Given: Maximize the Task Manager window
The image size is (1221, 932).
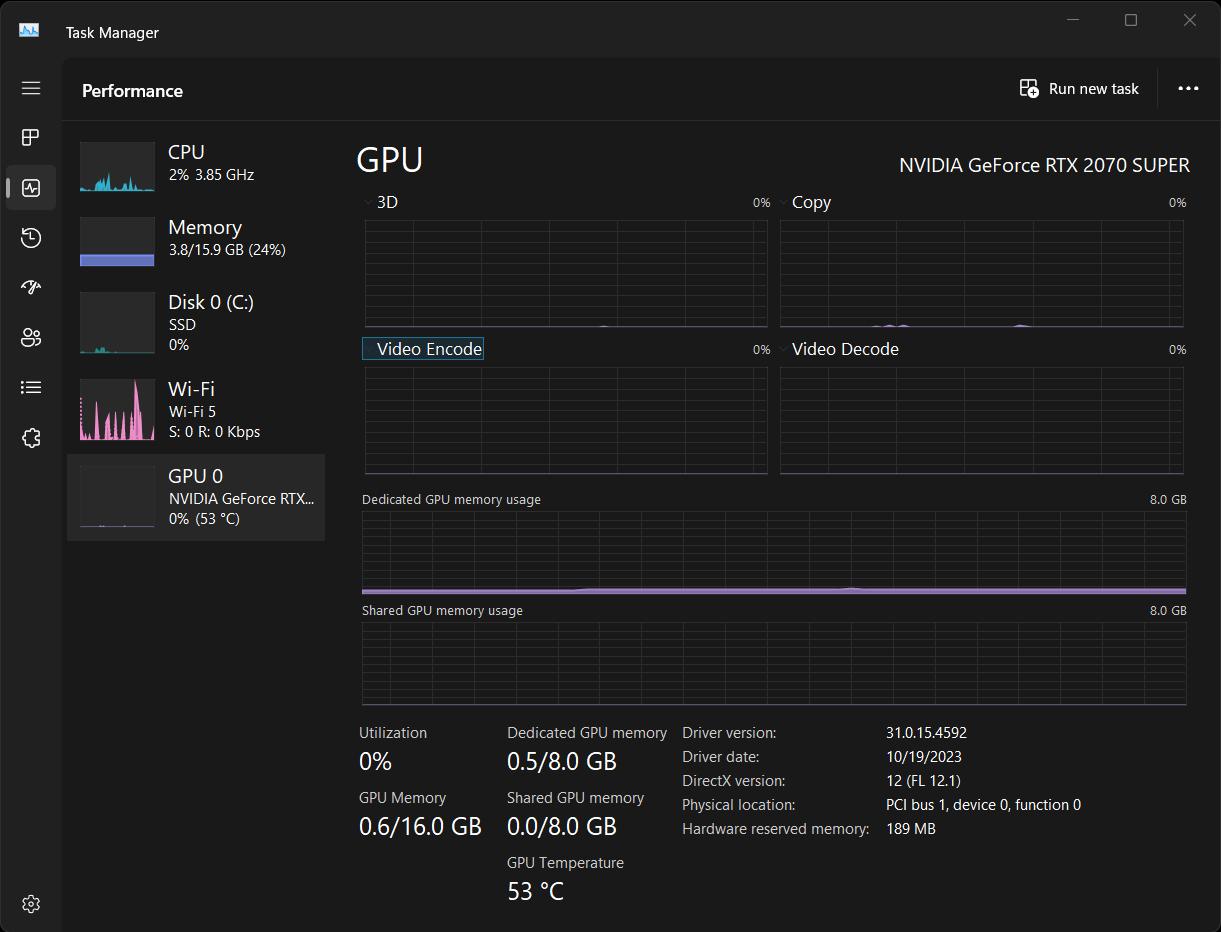Looking at the screenshot, I should 1131,20.
